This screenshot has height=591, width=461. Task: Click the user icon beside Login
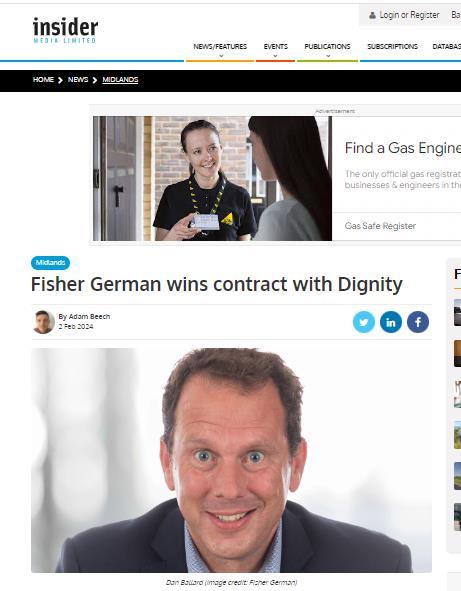[x=372, y=15]
